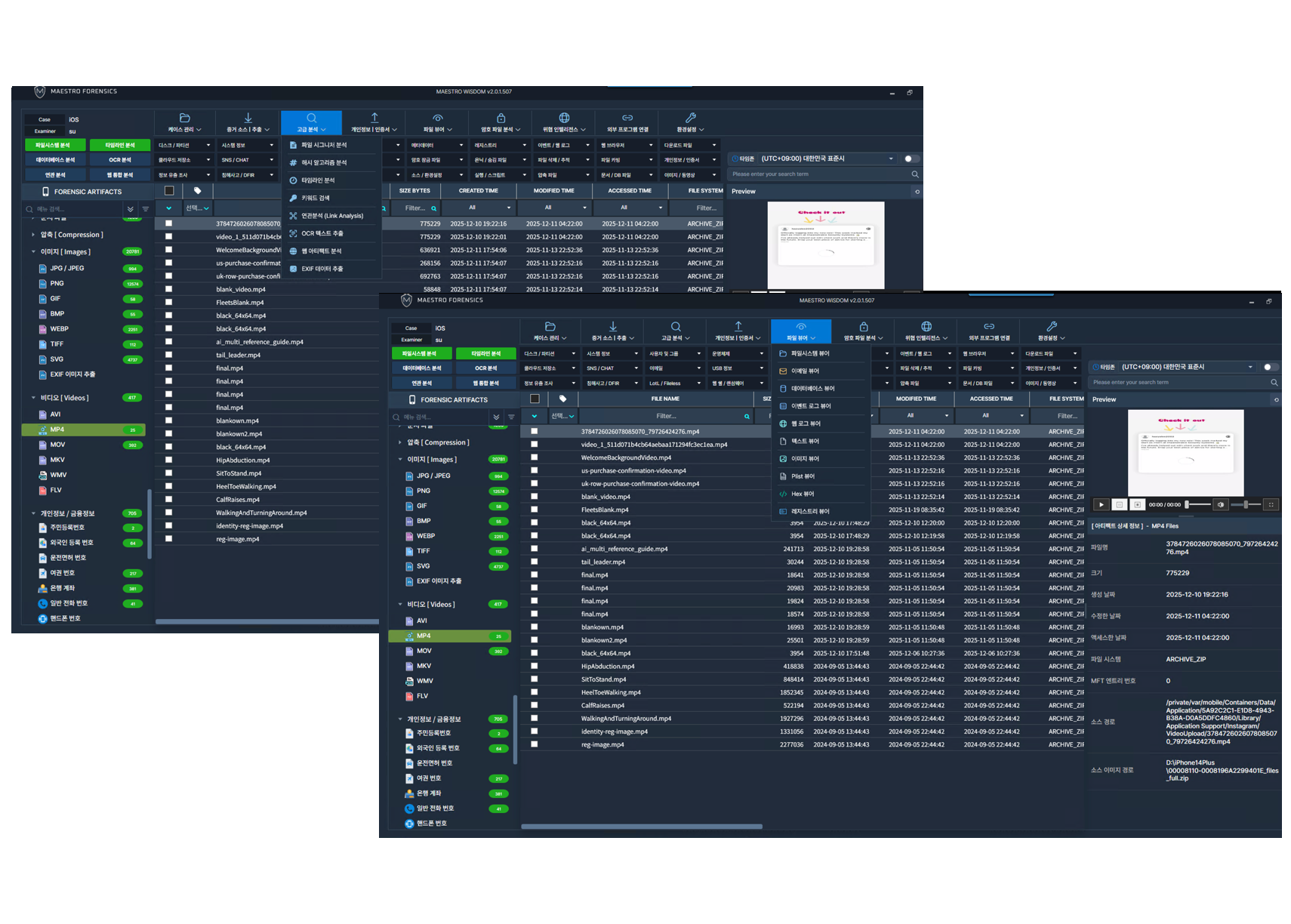Image resolution: width=1291 pixels, height=924 pixels.
Task: Open the Hex 뷰어 menu entry
Action: (x=802, y=494)
